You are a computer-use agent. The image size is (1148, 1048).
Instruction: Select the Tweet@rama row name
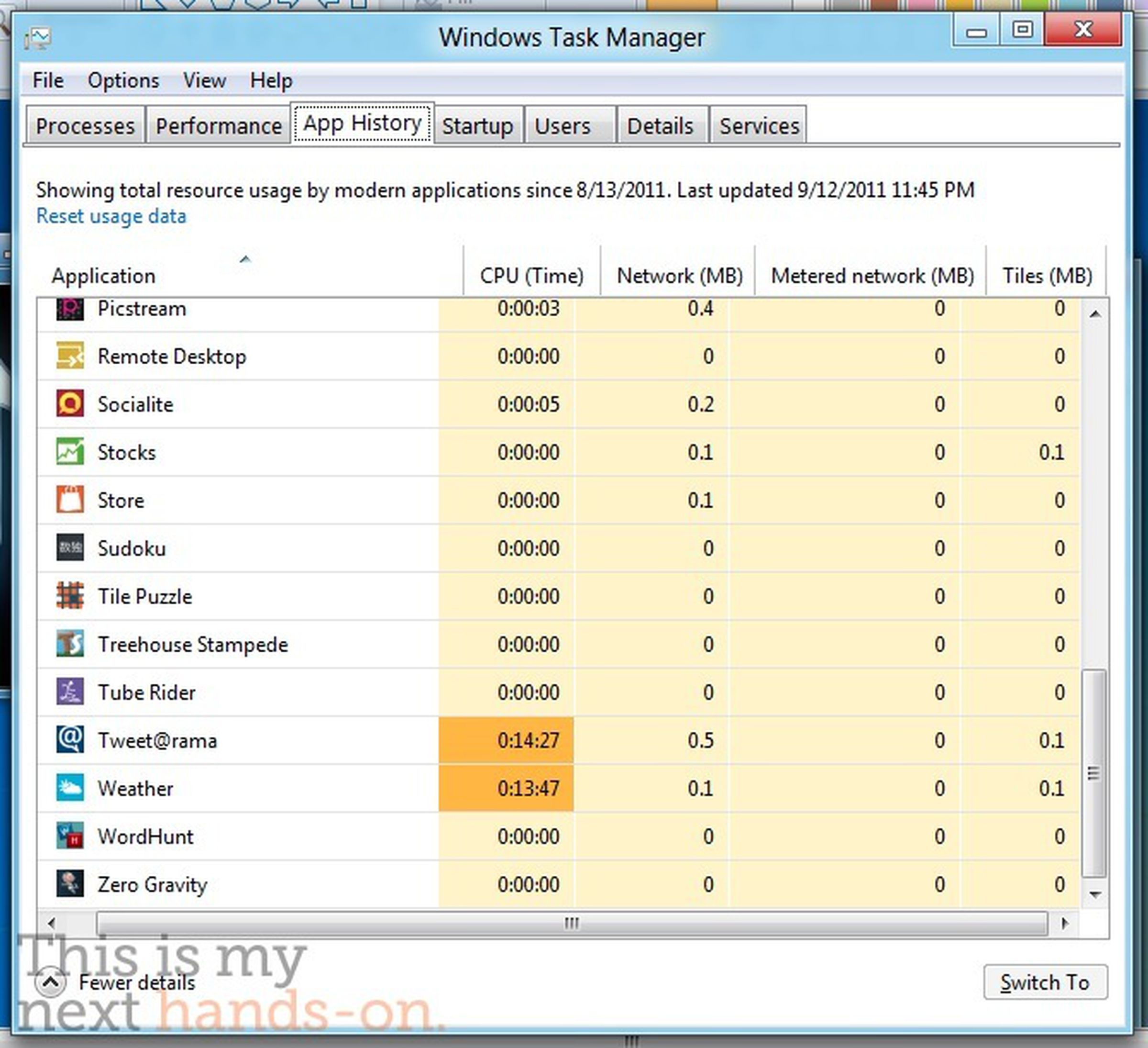158,740
